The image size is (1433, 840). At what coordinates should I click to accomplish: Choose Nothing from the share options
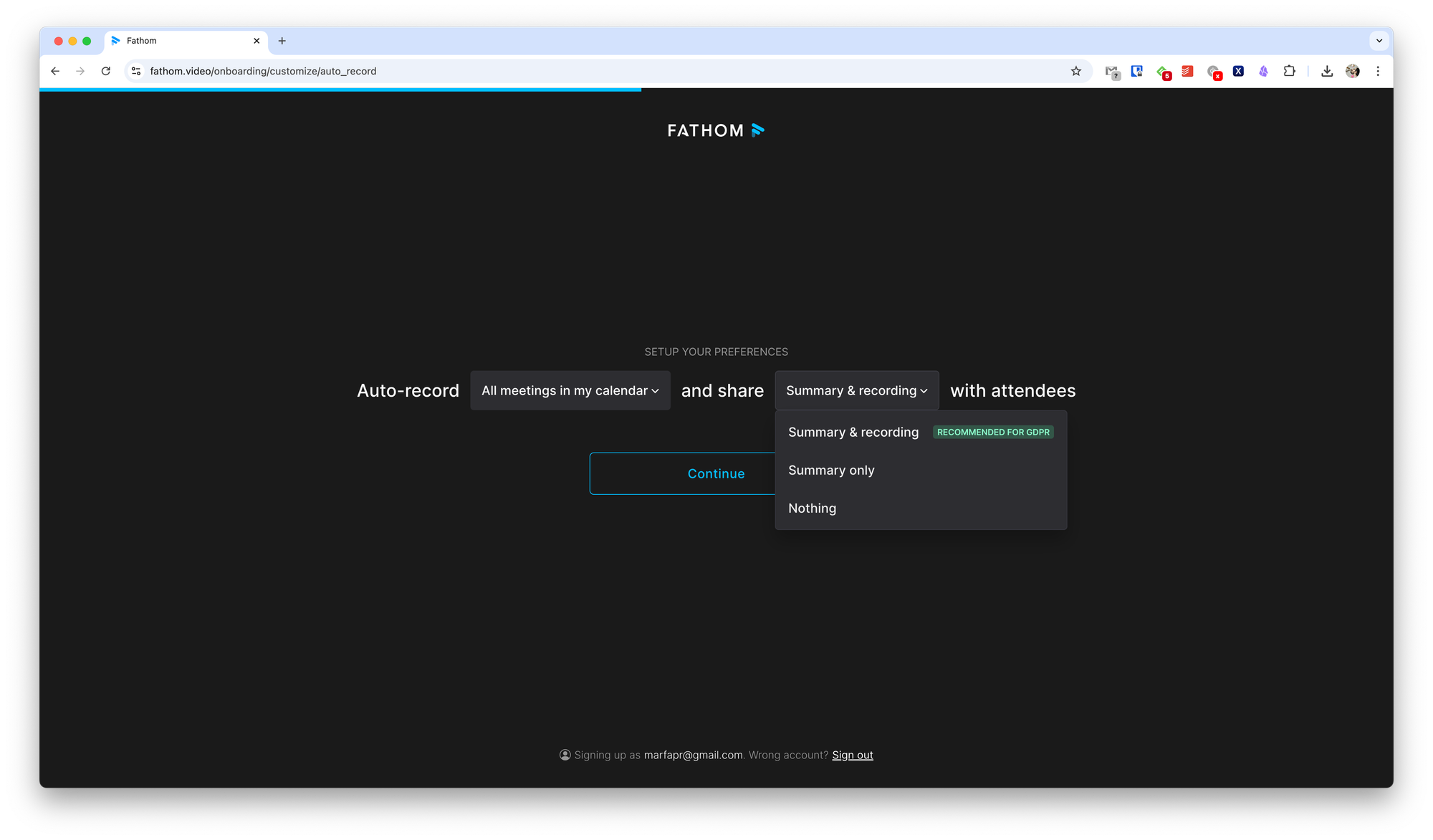(812, 508)
